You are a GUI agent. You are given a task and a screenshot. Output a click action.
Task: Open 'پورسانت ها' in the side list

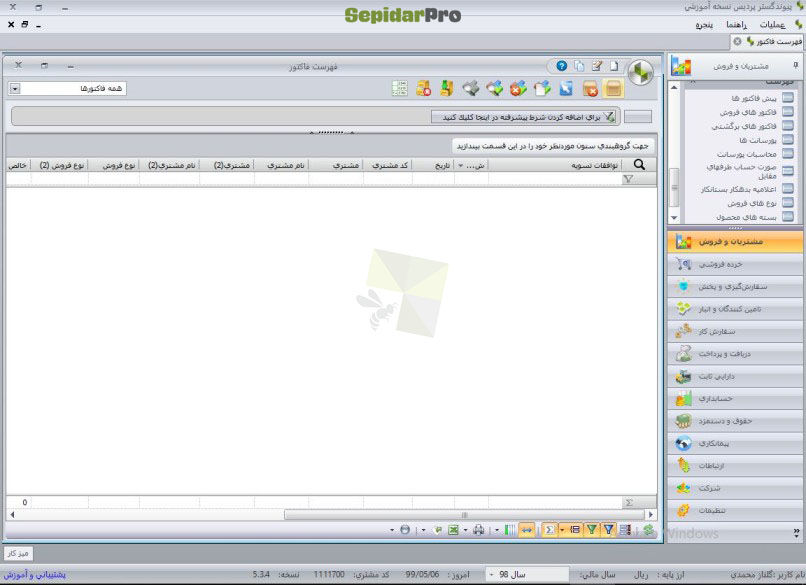pyautogui.click(x=758, y=139)
